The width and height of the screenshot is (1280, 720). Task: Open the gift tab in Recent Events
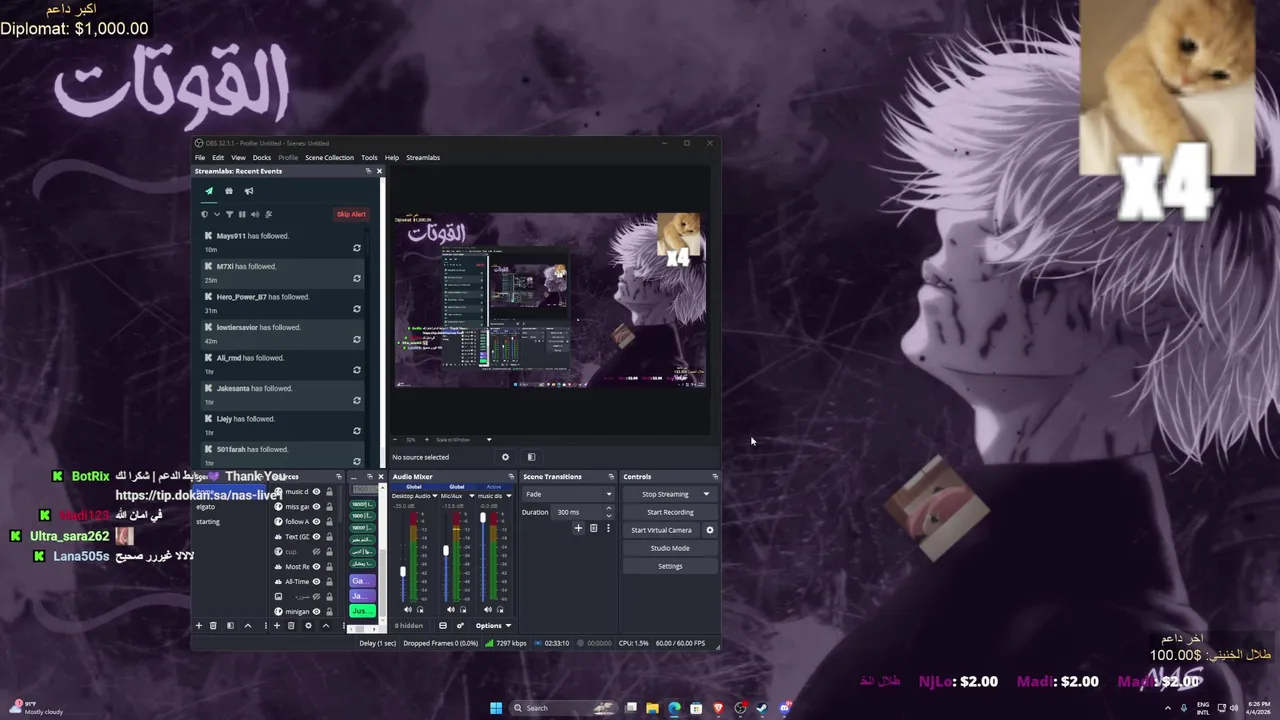pyautogui.click(x=229, y=191)
